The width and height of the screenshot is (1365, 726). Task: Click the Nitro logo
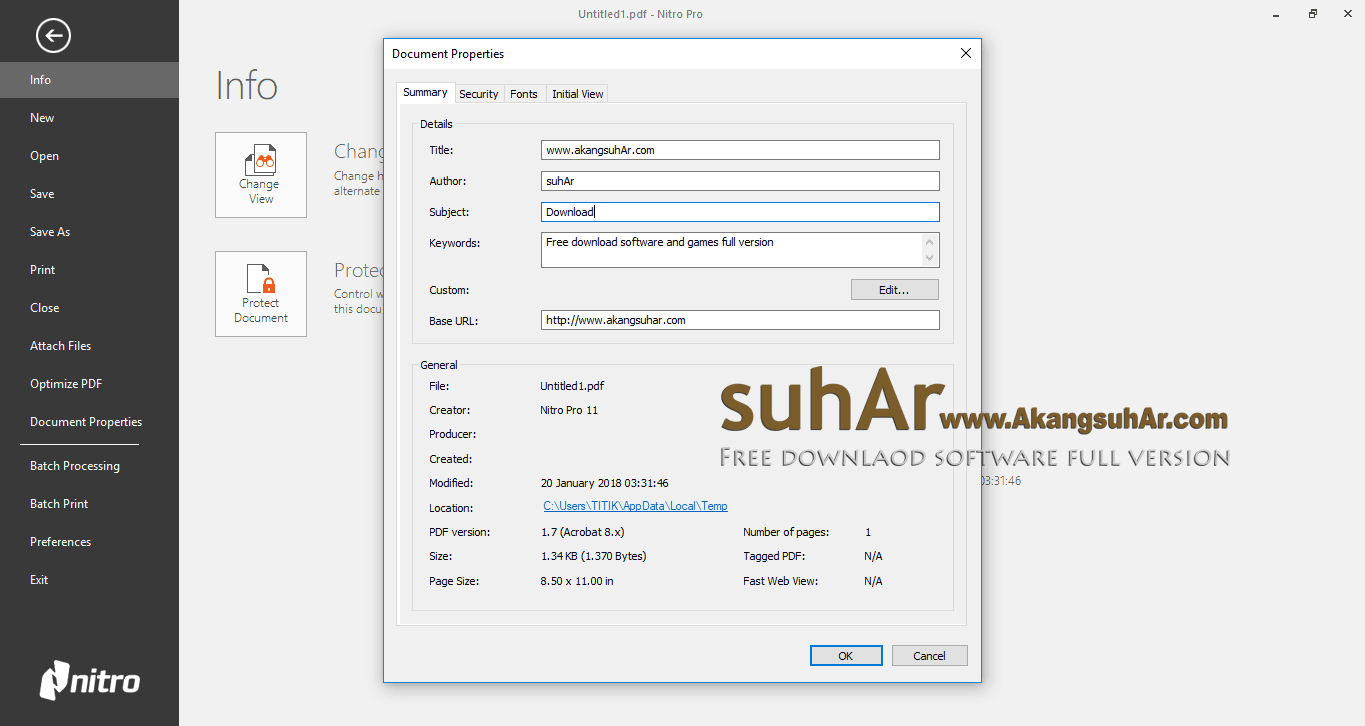tap(90, 681)
